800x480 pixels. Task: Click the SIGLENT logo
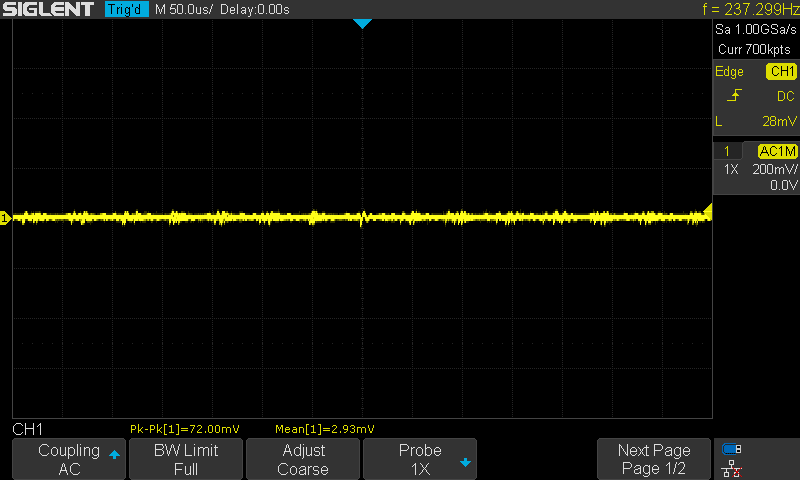48,10
